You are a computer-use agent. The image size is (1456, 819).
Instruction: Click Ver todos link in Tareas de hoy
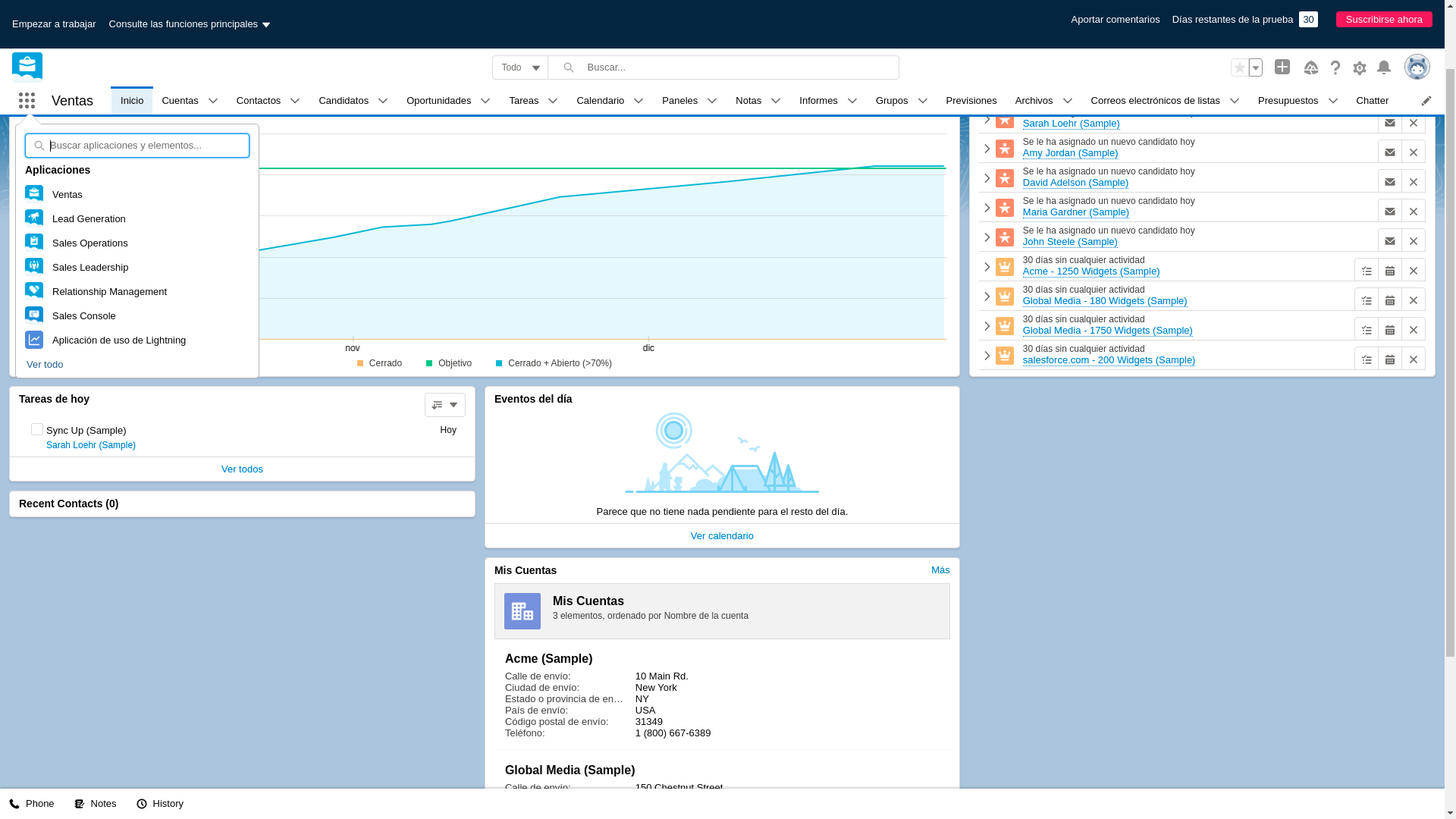click(x=242, y=469)
